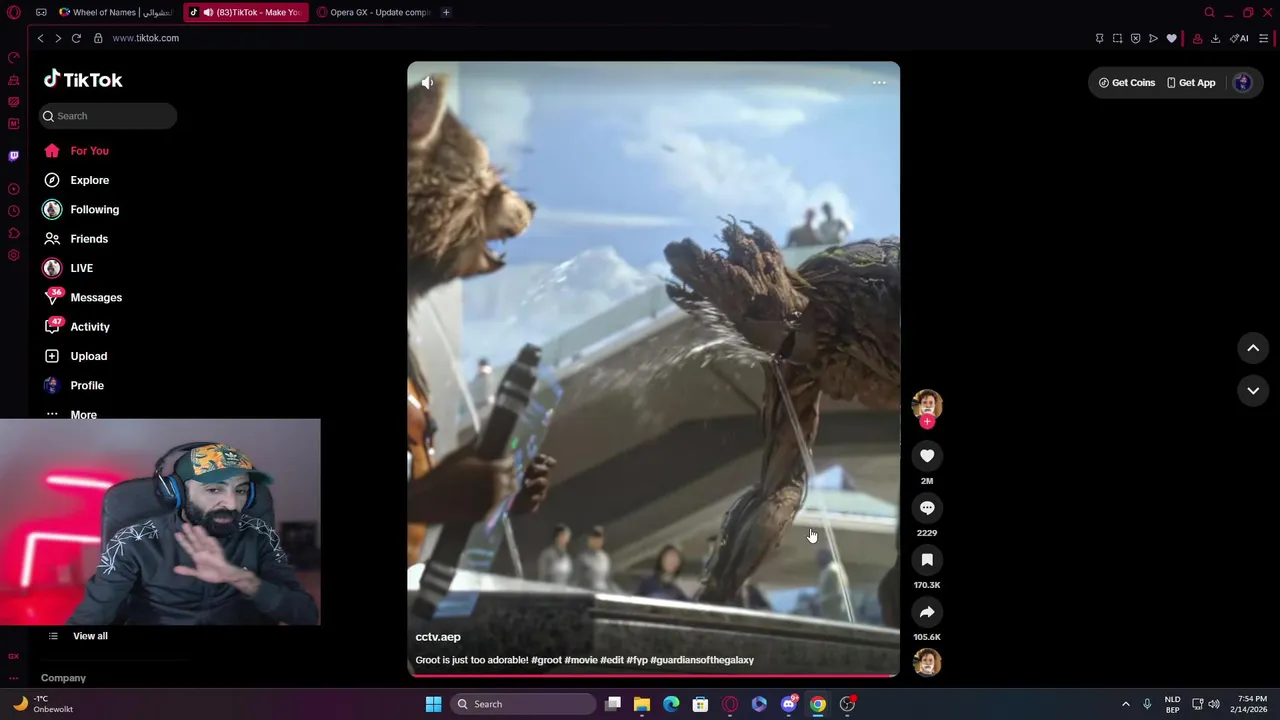Screen dimensions: 1280x720
Task: Click the Windows taskbar search box
Action: tap(524, 704)
